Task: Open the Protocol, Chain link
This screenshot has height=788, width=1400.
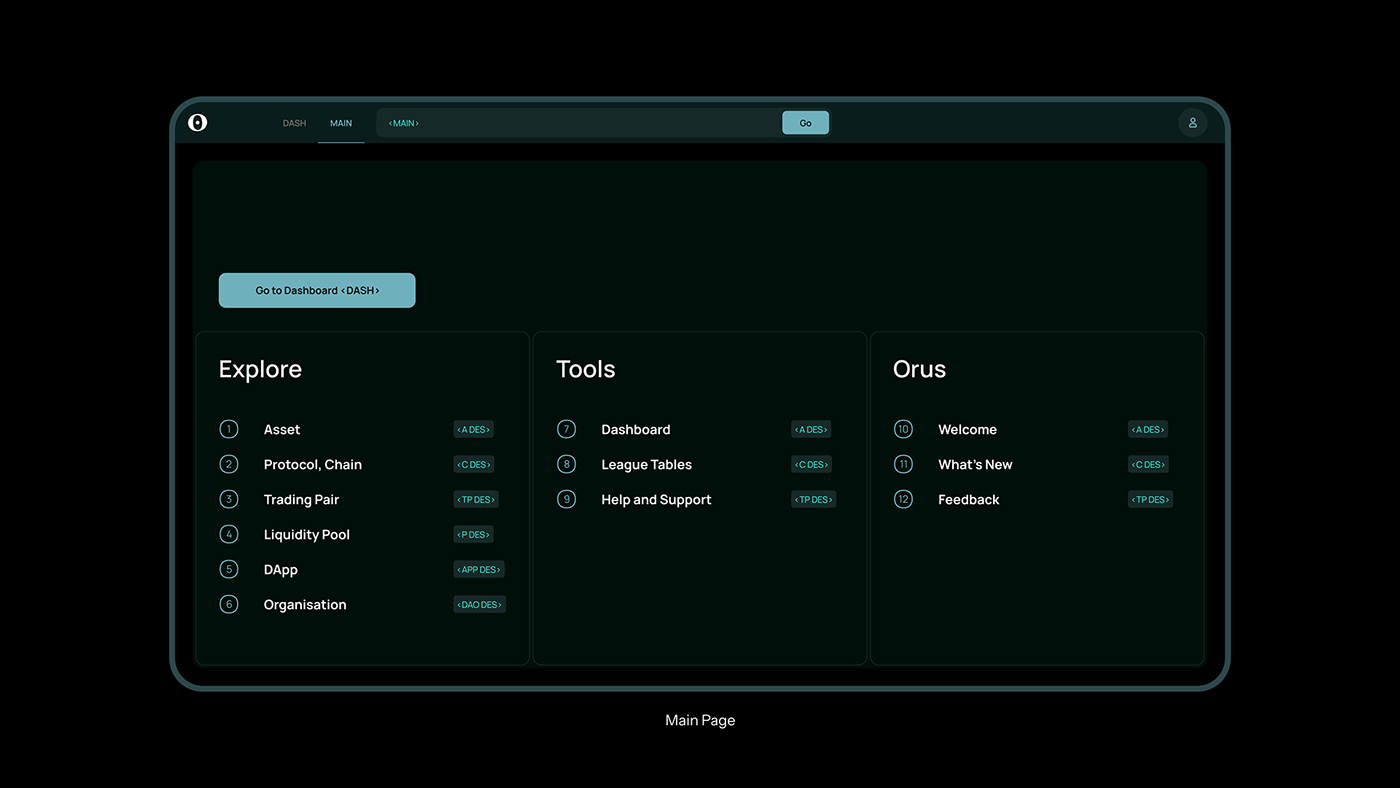Action: tap(313, 465)
